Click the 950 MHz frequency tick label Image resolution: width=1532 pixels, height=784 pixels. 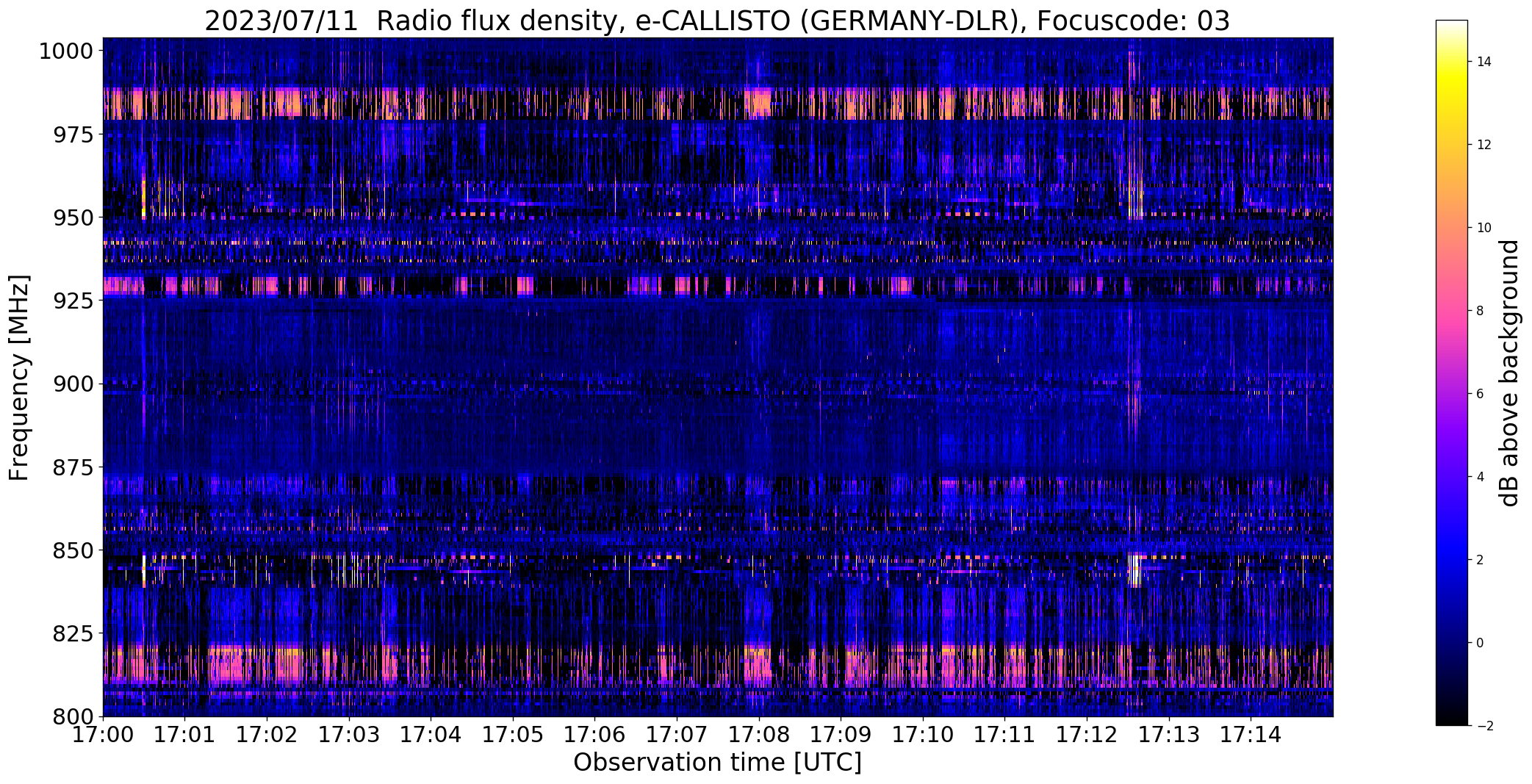tap(73, 217)
